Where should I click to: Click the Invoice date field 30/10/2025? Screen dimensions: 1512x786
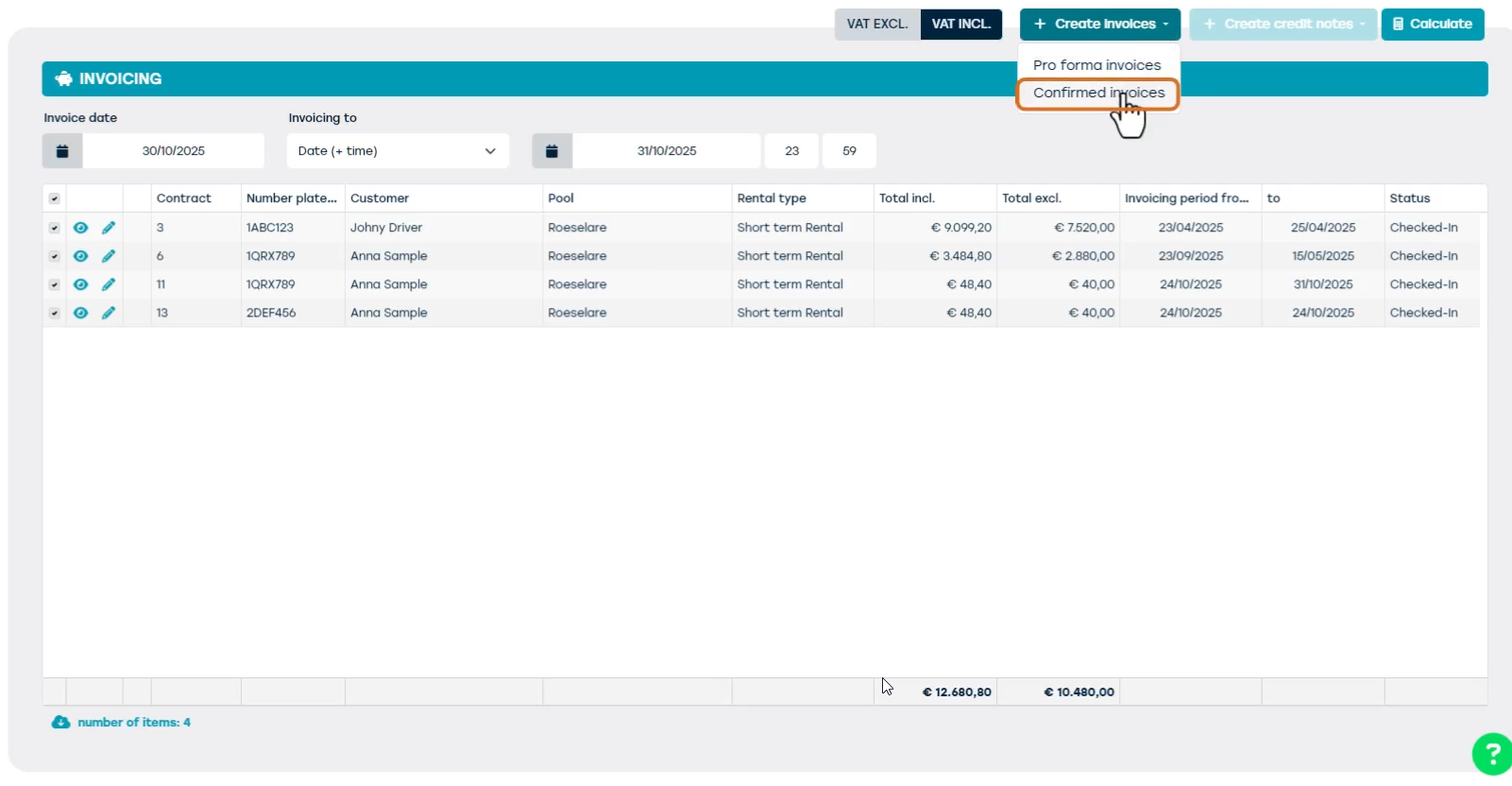click(x=174, y=151)
